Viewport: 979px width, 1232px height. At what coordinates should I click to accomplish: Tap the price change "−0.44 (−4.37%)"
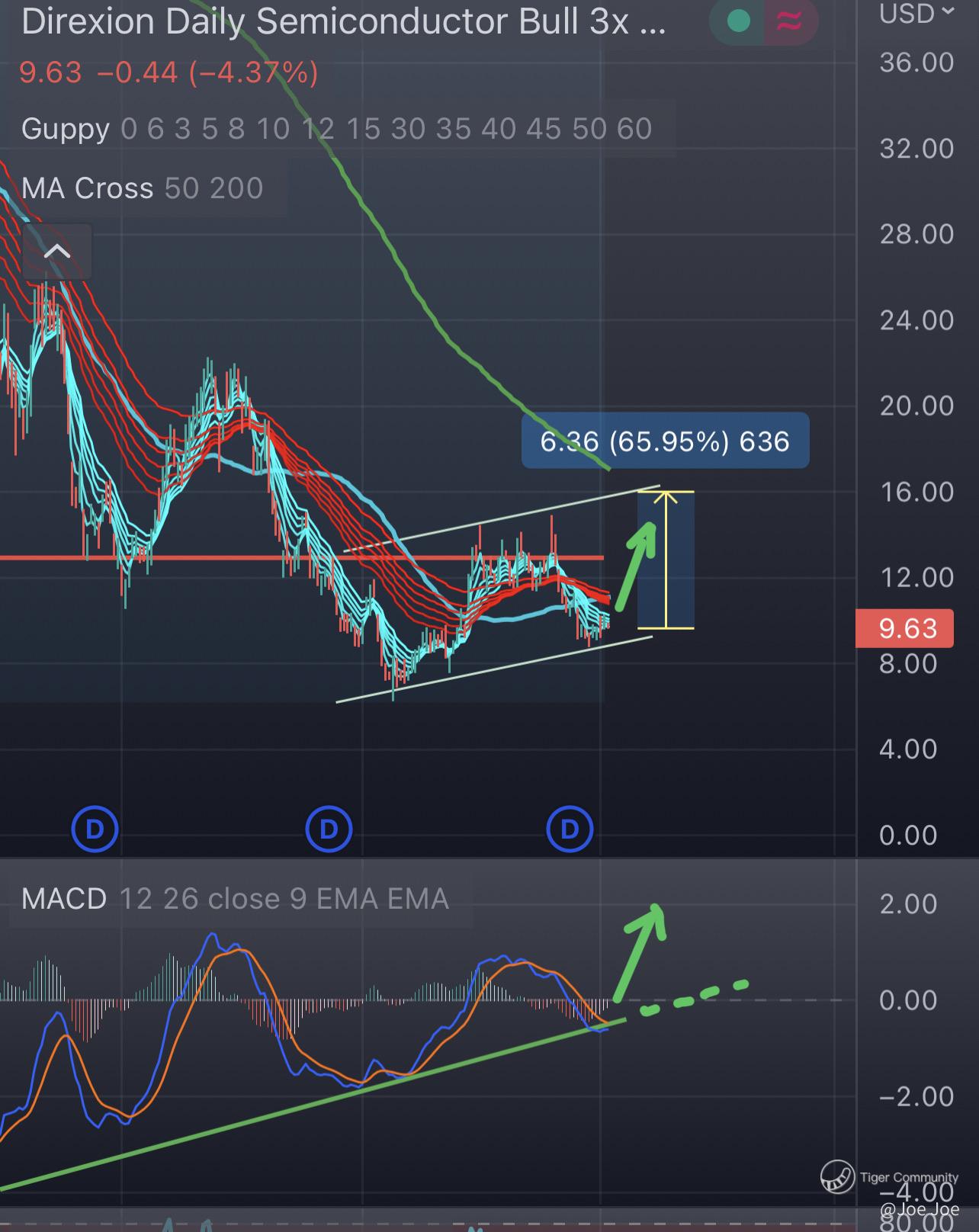tap(207, 73)
